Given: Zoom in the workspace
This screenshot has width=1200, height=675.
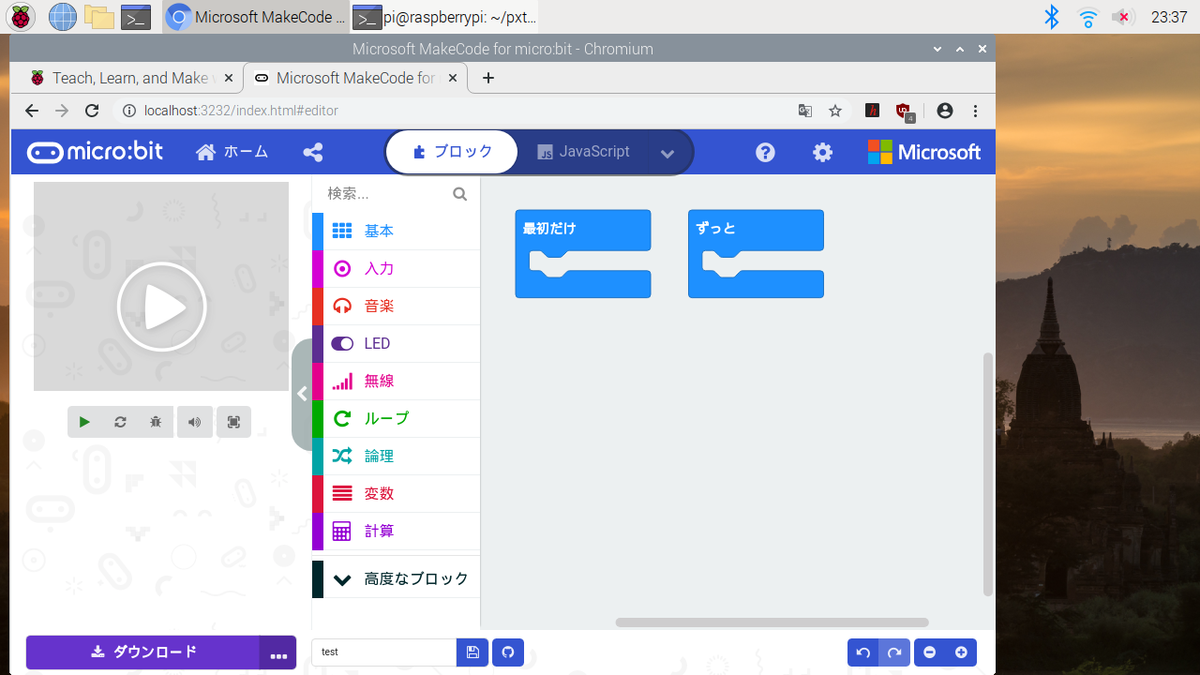Looking at the screenshot, I should tap(961, 653).
